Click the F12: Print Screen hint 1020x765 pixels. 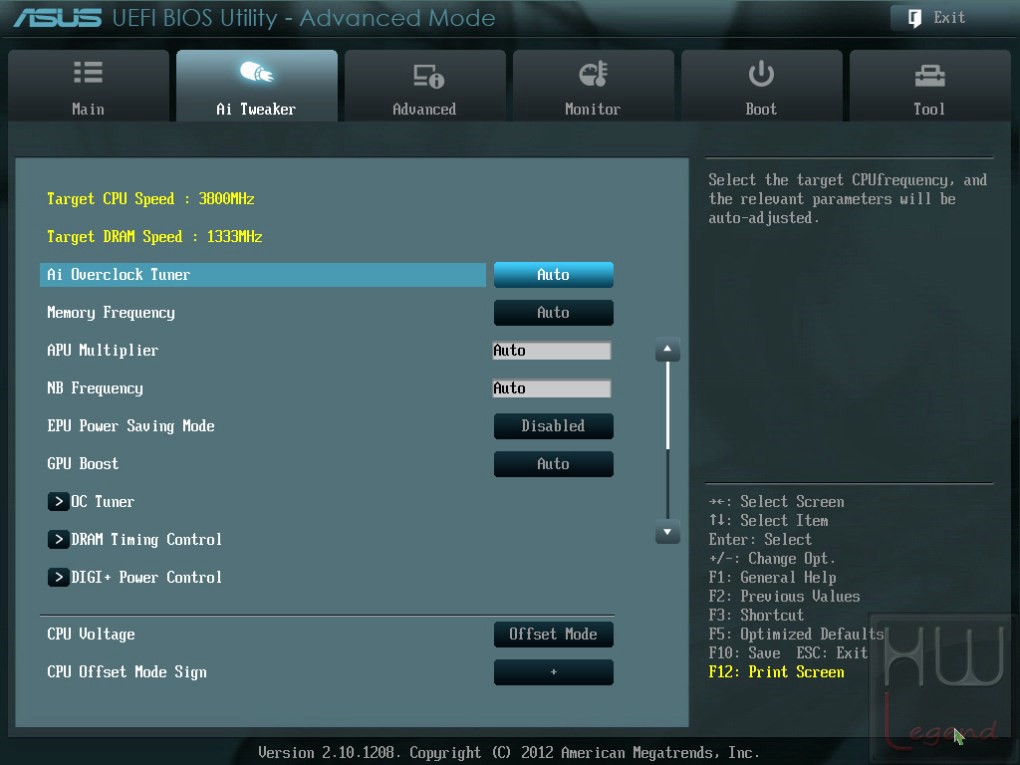coord(777,672)
